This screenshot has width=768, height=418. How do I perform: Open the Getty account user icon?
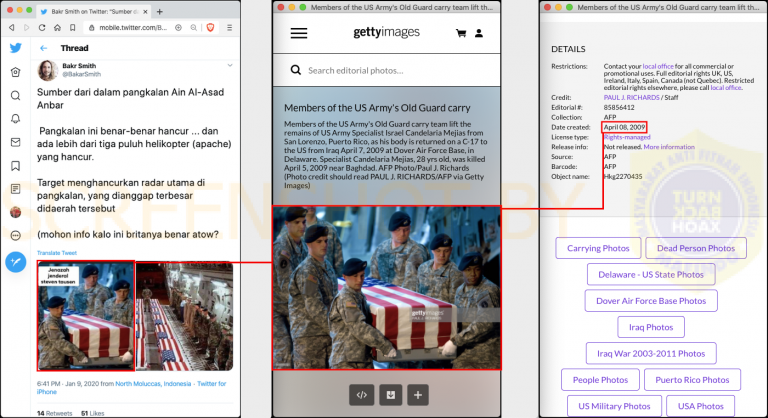point(479,33)
